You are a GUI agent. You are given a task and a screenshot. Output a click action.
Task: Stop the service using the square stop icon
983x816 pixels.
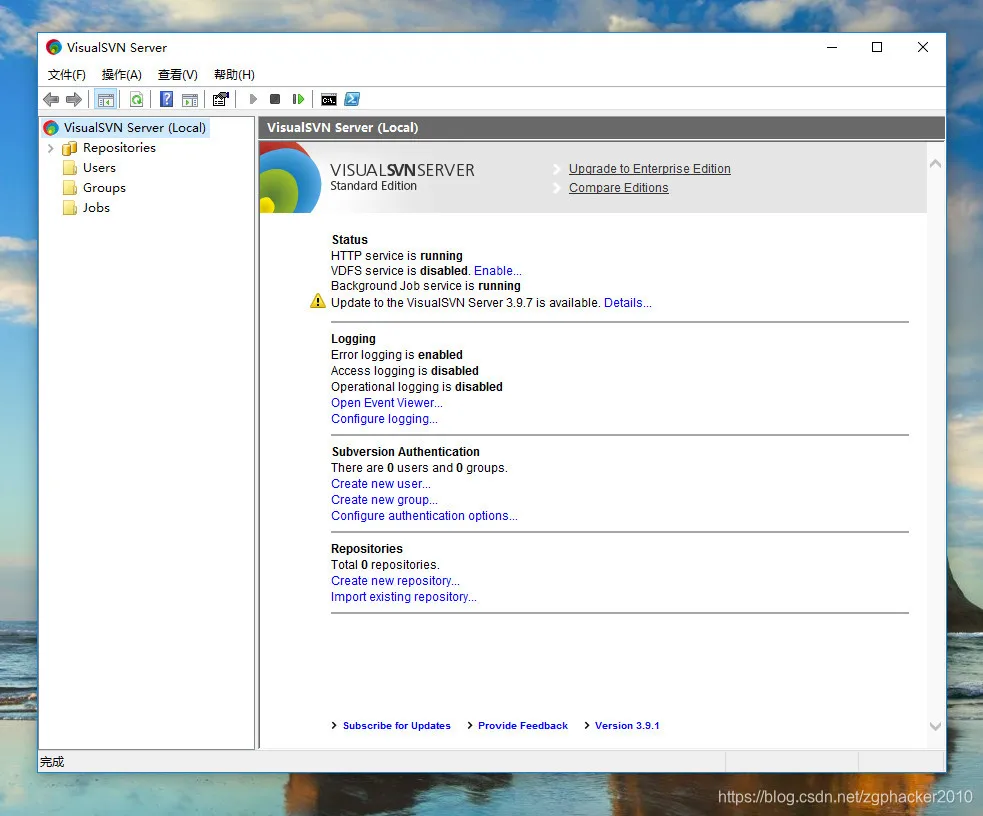point(274,98)
